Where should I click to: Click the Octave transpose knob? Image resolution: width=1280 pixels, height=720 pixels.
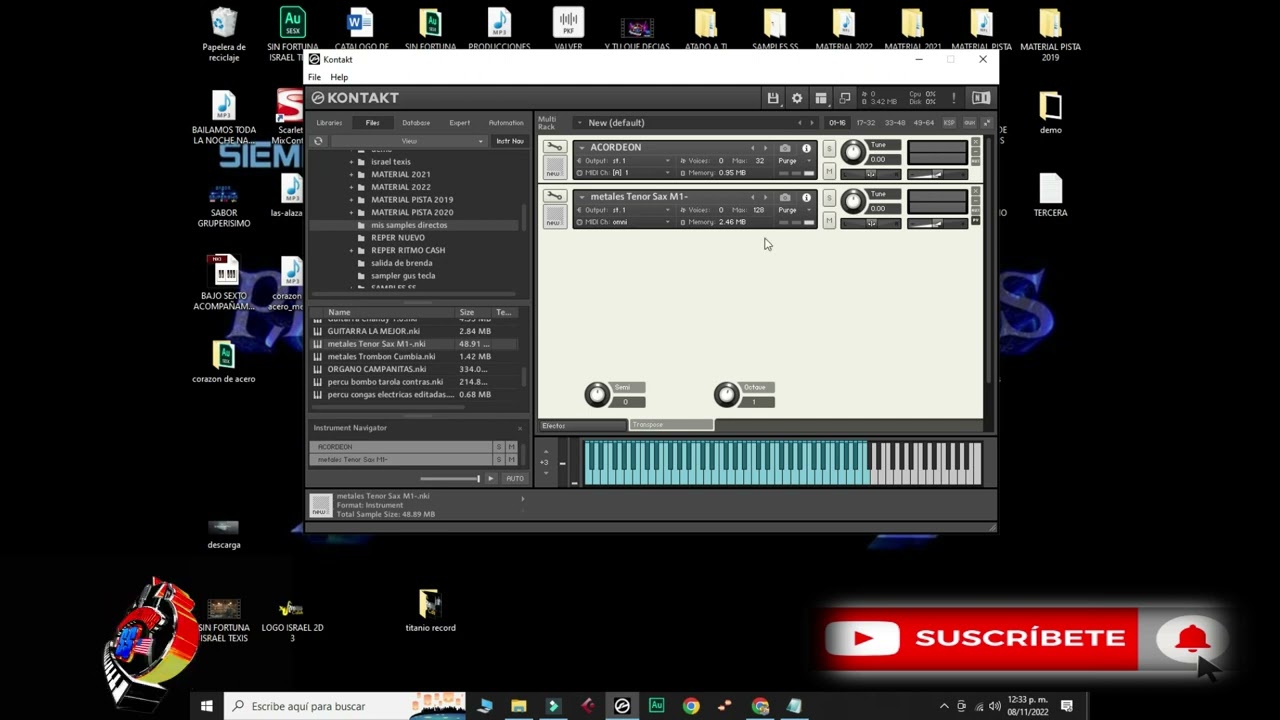point(726,395)
